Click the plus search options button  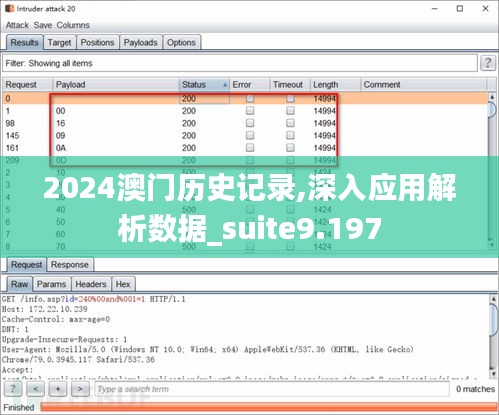(x=58, y=389)
